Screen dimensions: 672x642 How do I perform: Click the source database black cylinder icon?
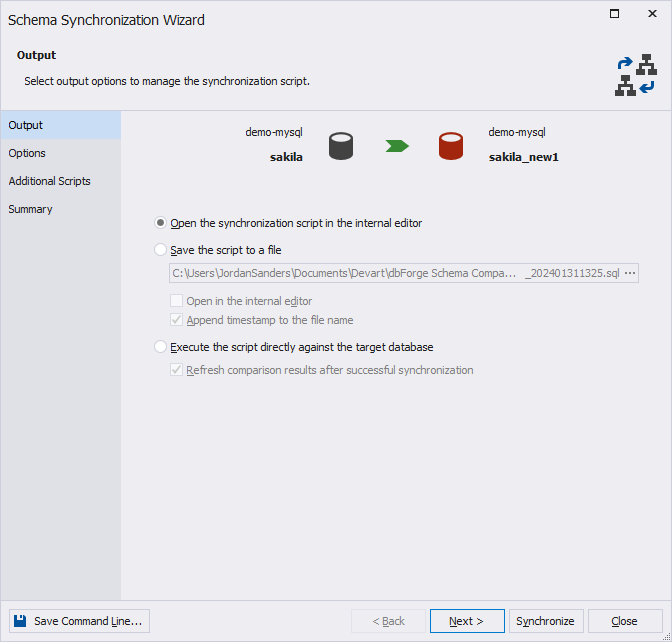[341, 146]
